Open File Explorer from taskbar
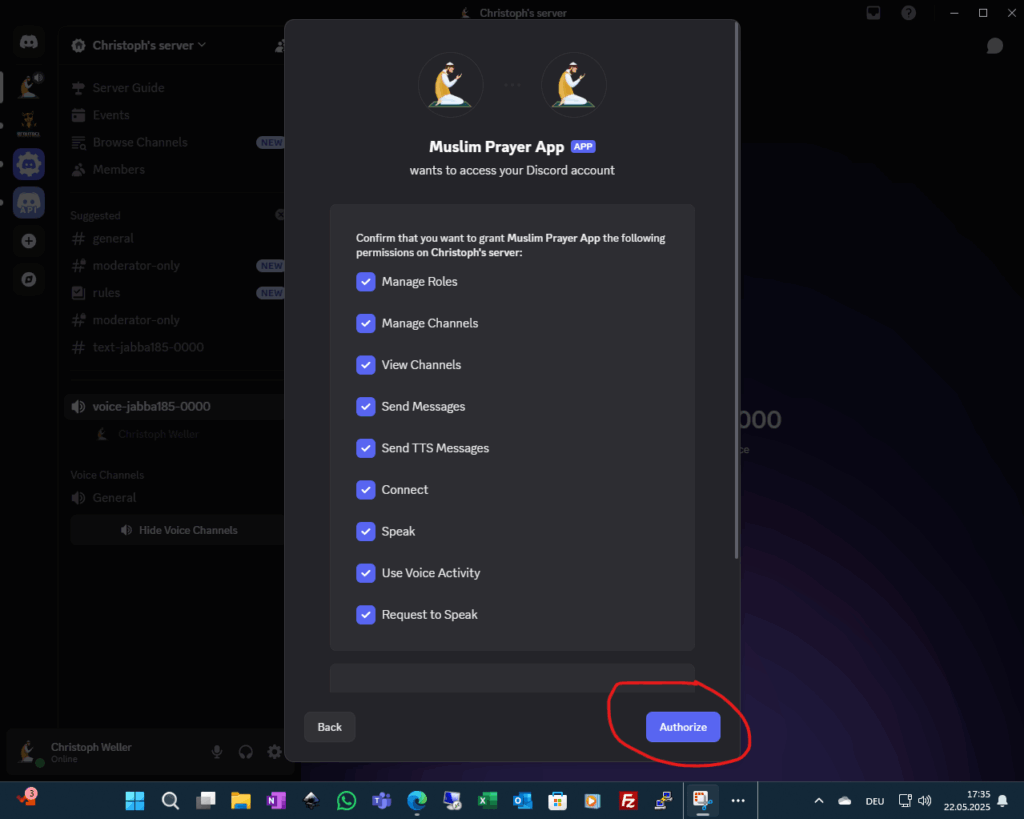This screenshot has height=819, width=1024. pyautogui.click(x=241, y=801)
